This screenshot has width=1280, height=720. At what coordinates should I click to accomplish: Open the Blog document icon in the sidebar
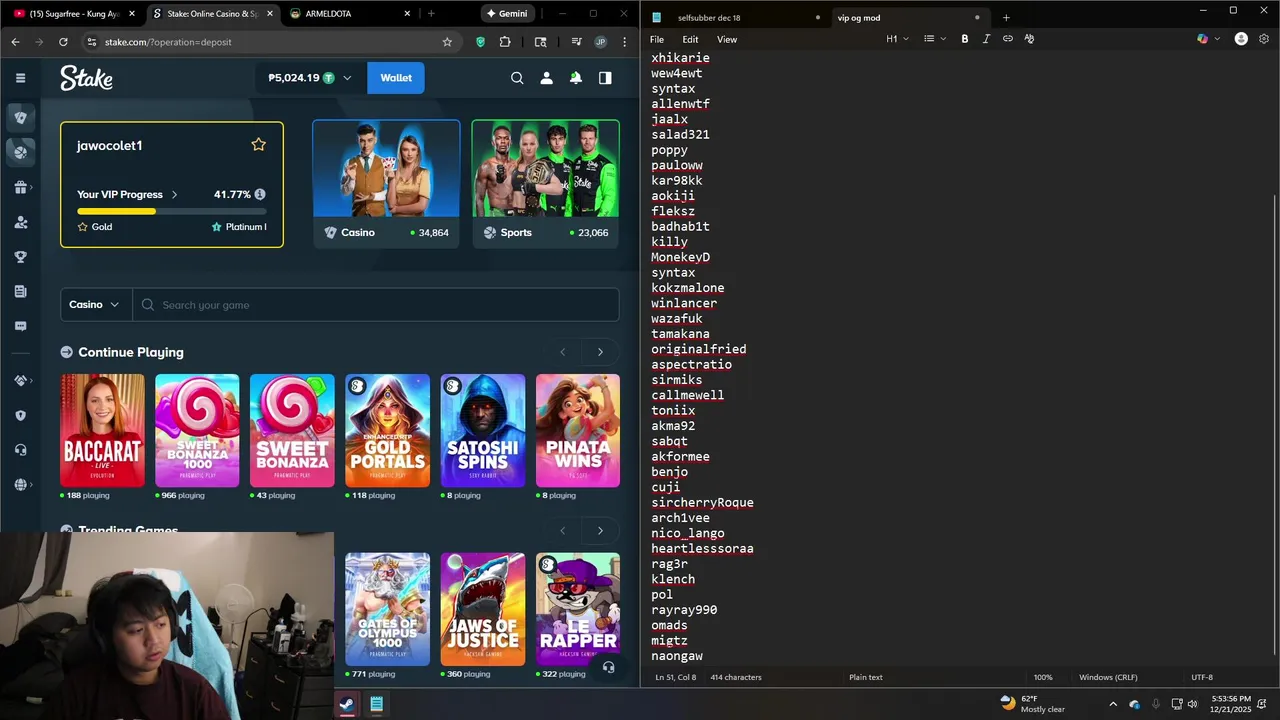click(x=20, y=291)
